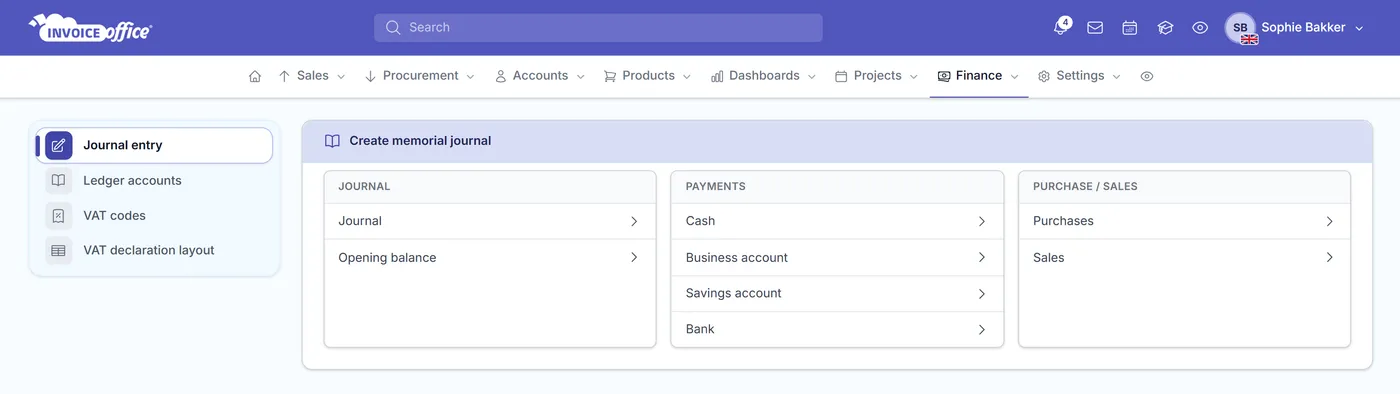1400x394 pixels.
Task: Click the Create memorial journal heading
Action: pyautogui.click(x=420, y=141)
